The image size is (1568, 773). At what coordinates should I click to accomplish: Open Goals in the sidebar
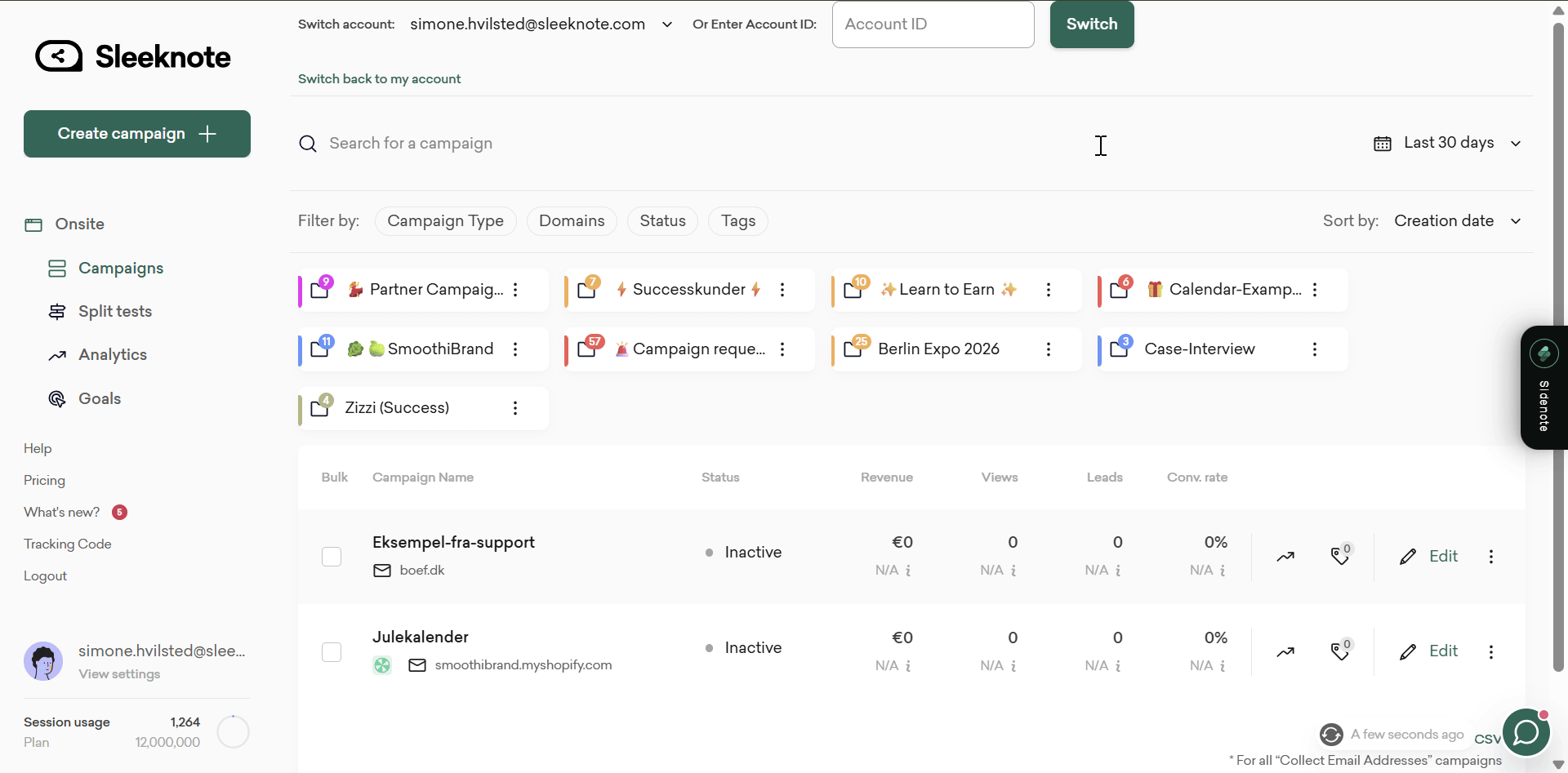tap(100, 399)
